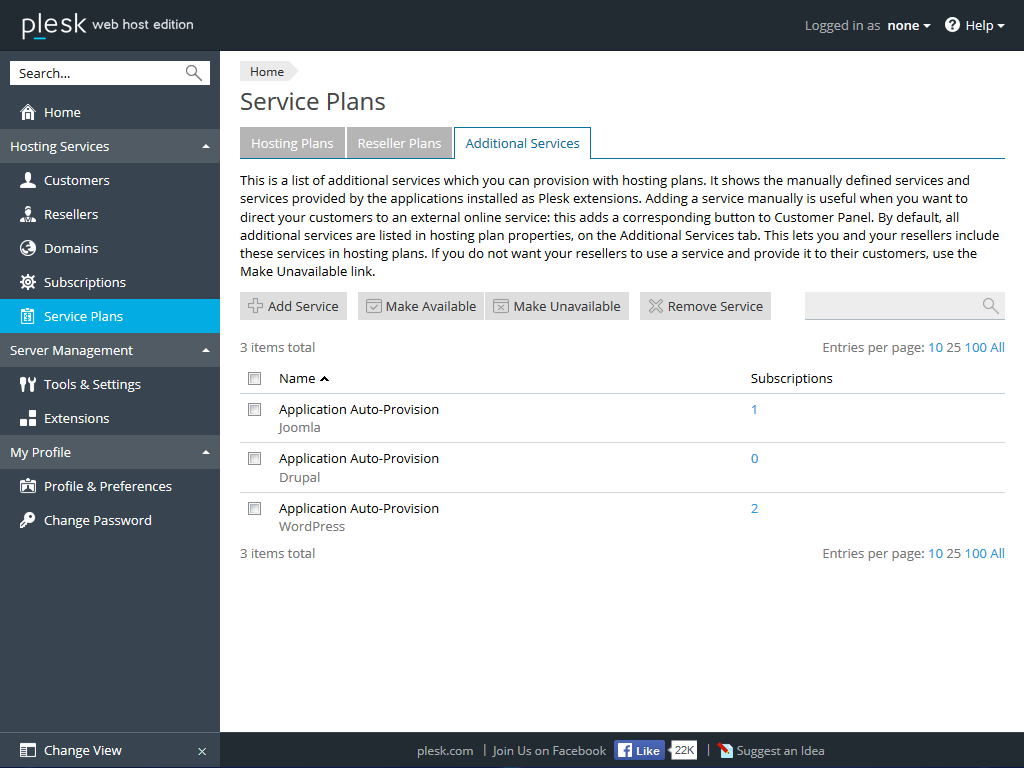The width and height of the screenshot is (1024, 768).
Task: Toggle the select-all checkbox in table header
Action: click(255, 378)
